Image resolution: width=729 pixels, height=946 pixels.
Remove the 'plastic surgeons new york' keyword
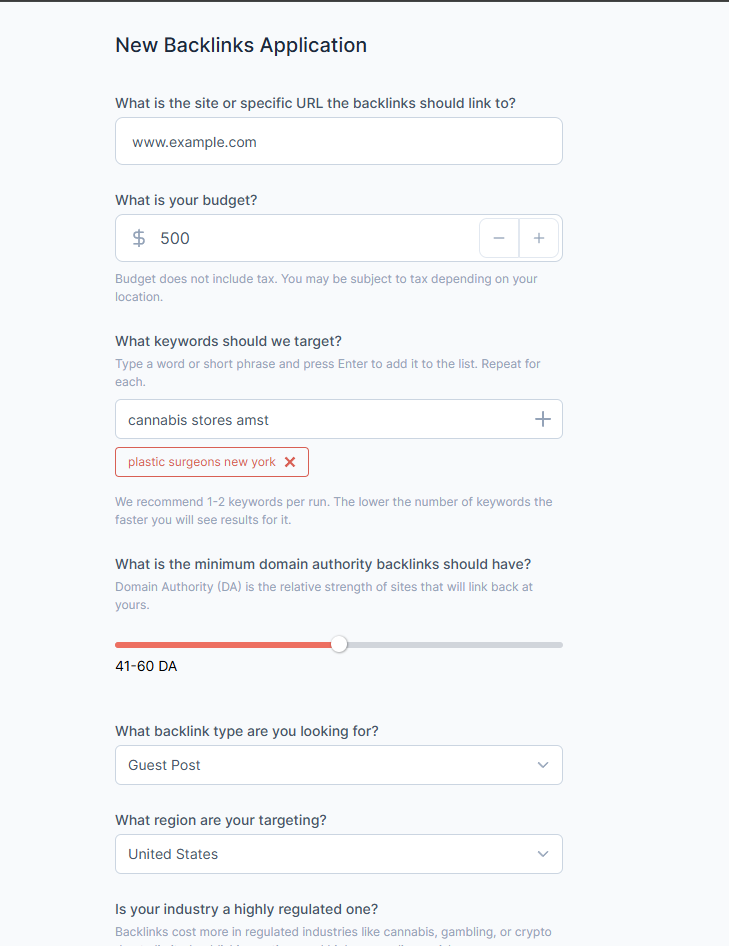coord(290,462)
